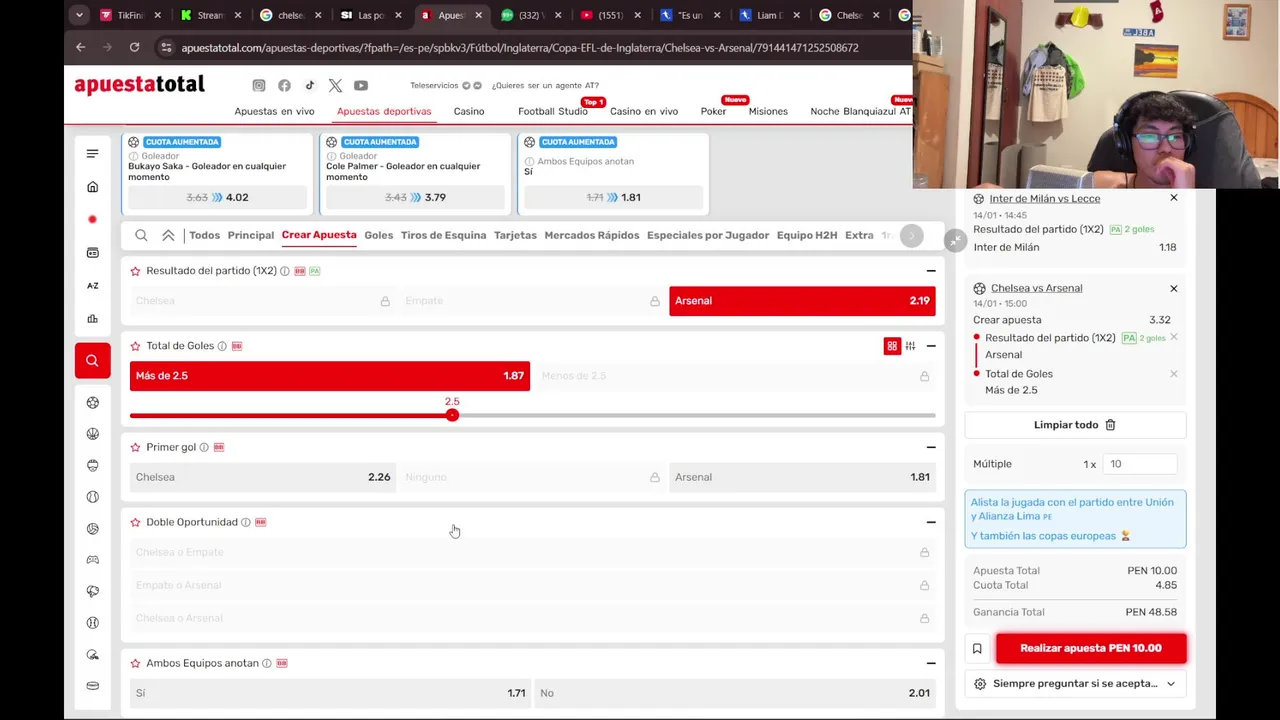Click info icon next to Primer gol

point(204,447)
